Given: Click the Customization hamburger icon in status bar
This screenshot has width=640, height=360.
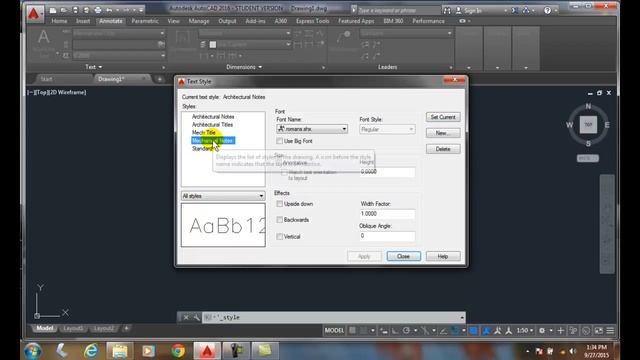Looking at the screenshot, I should coord(610,331).
